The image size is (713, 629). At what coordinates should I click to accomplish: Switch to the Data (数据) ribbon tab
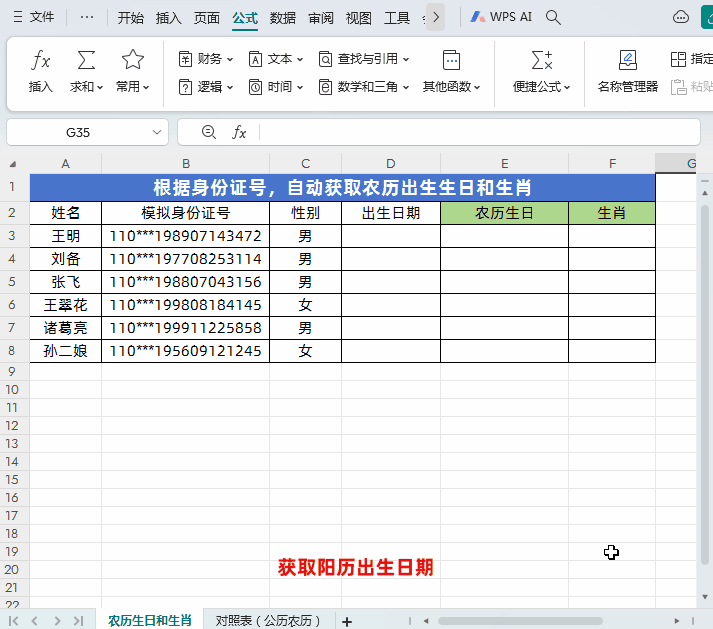[283, 17]
